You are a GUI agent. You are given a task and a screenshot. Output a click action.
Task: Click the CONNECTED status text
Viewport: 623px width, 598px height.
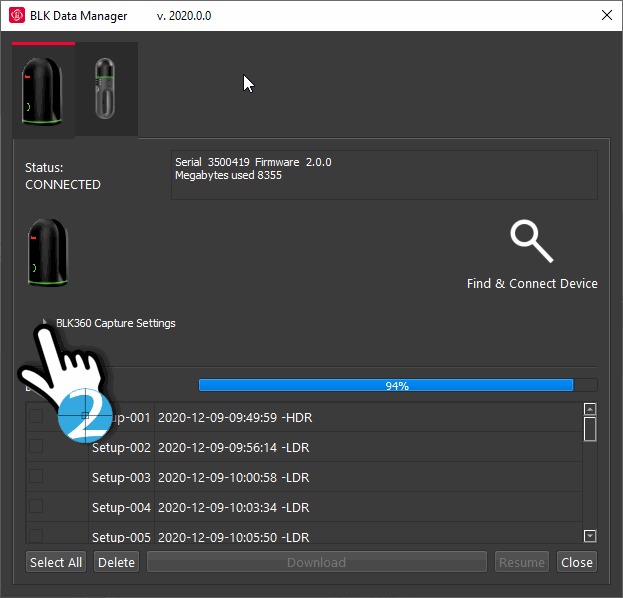[63, 185]
